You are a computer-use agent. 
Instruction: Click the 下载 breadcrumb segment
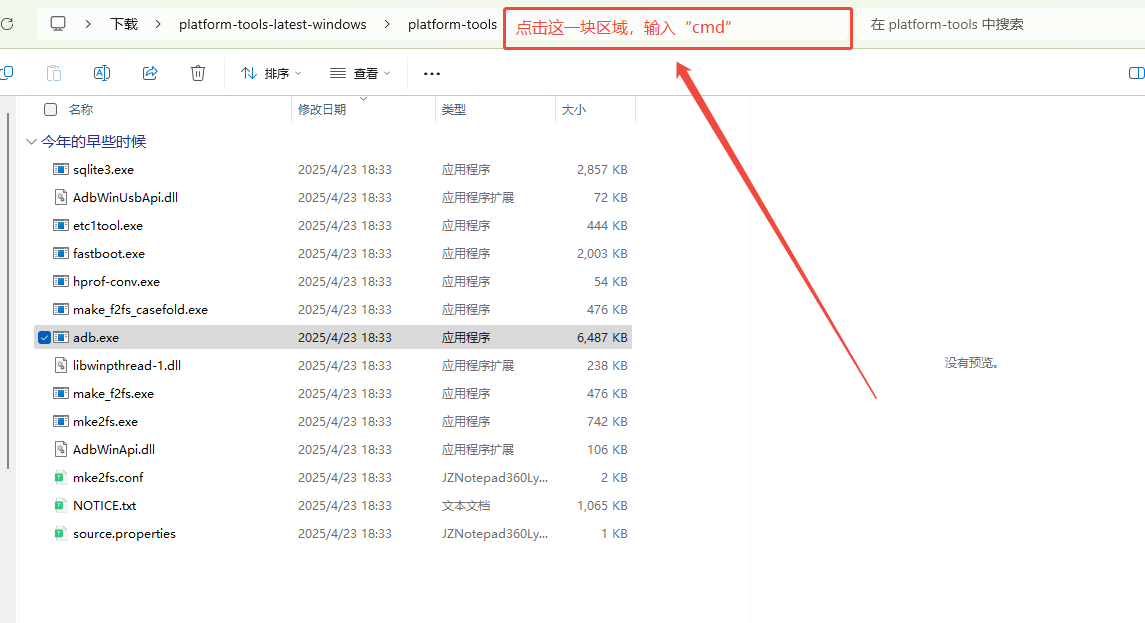[124, 24]
